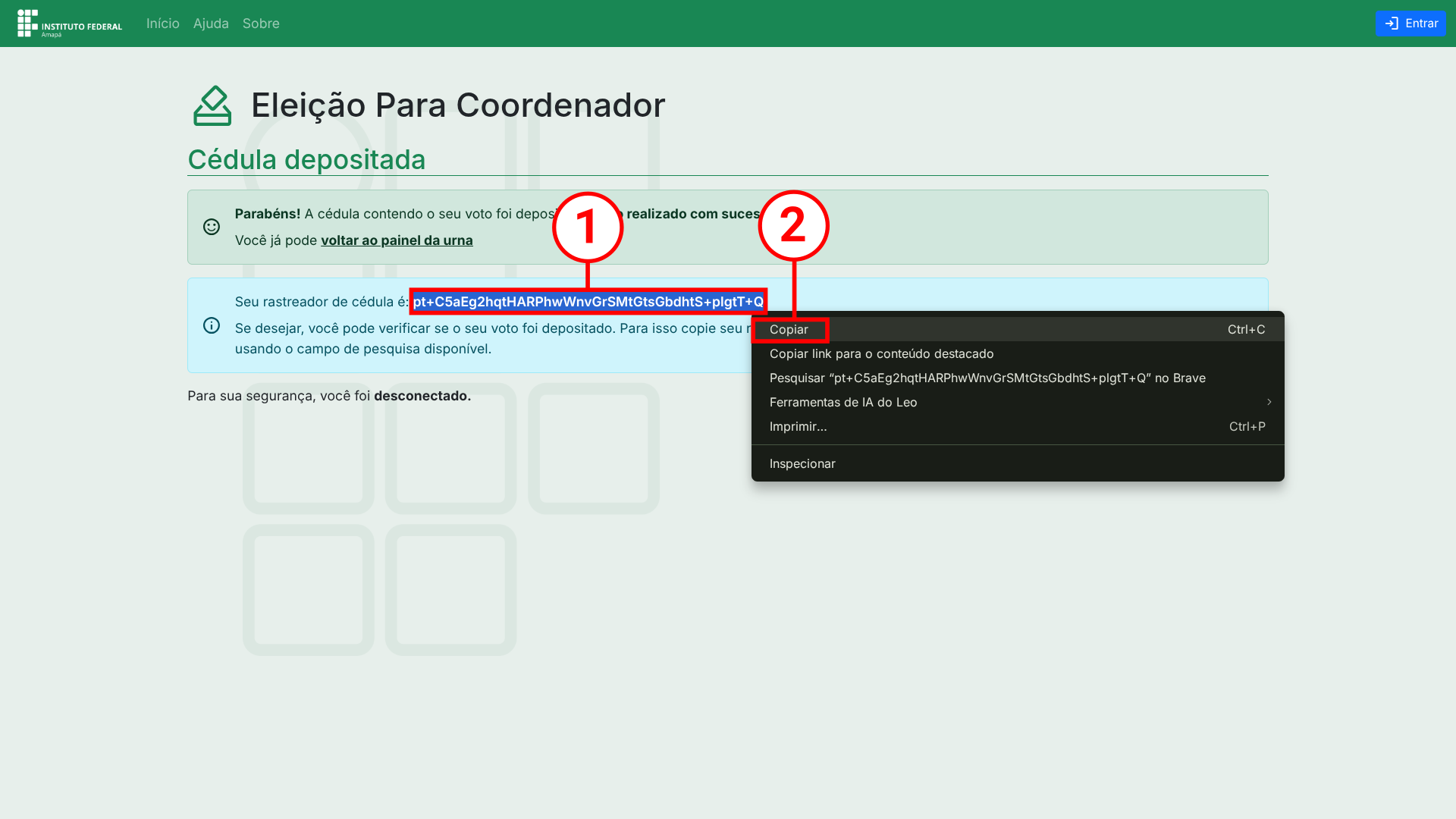Open the Ajuda navbar link
1456x819 pixels.
tap(211, 24)
